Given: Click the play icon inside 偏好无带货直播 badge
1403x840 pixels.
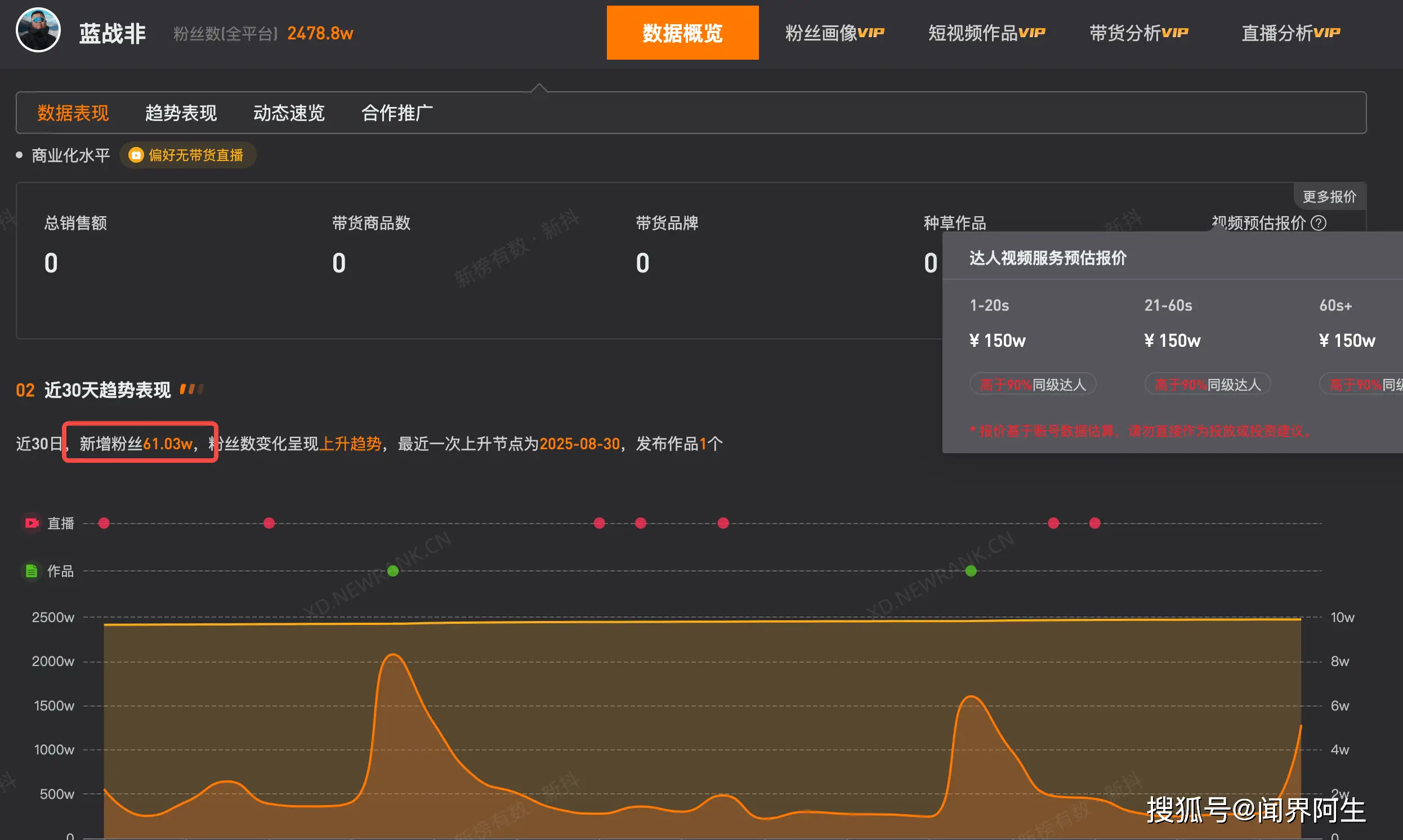Looking at the screenshot, I should coord(136,154).
